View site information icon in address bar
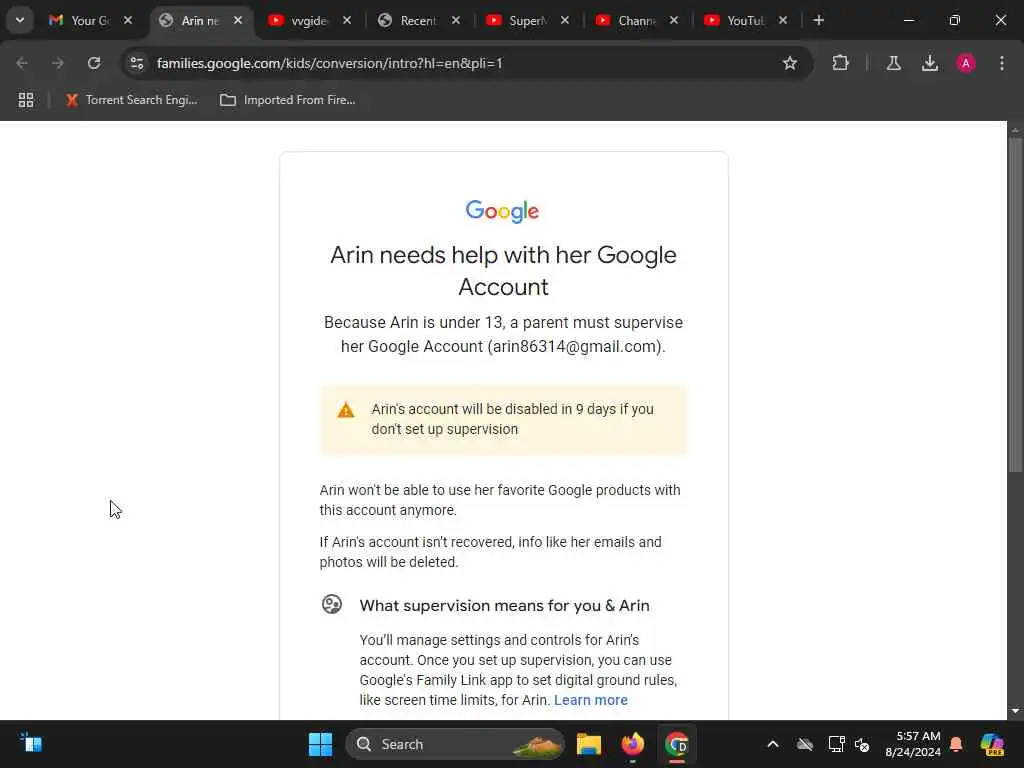Viewport: 1024px width, 768px height. [136, 63]
